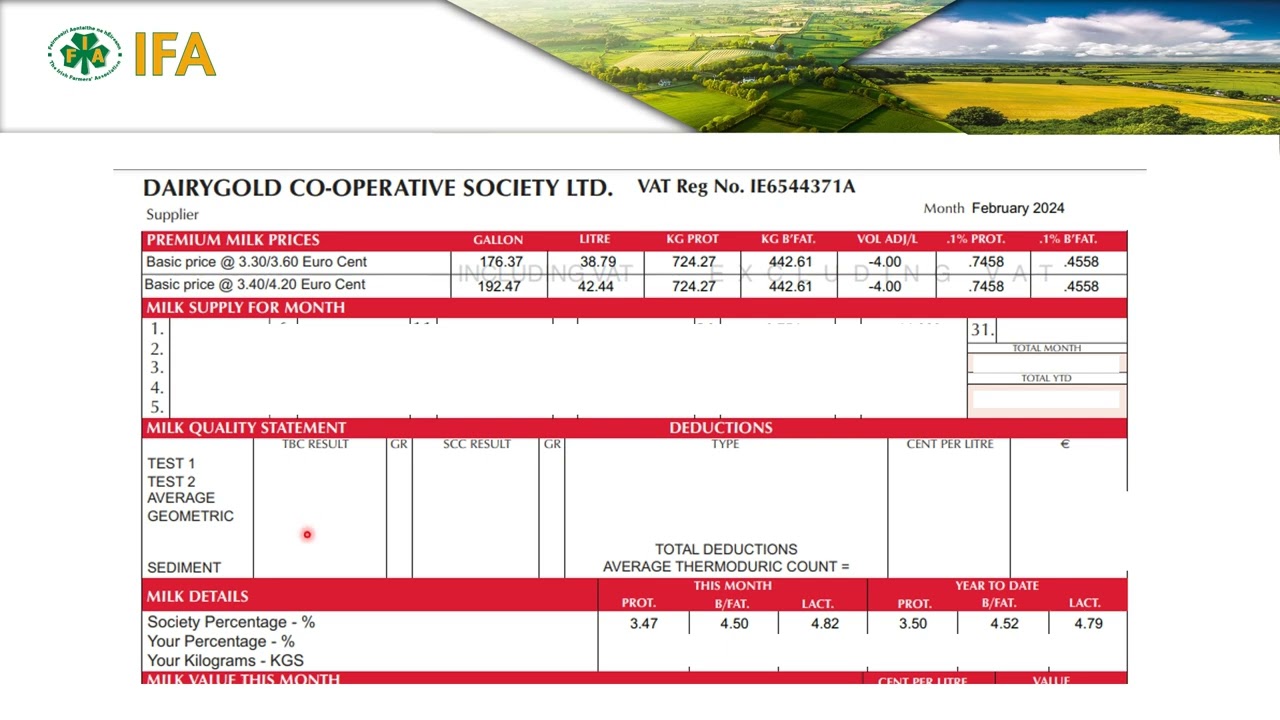Image resolution: width=1280 pixels, height=720 pixels.
Task: Click year to date lactose value 4.79
Action: [x=1088, y=623]
